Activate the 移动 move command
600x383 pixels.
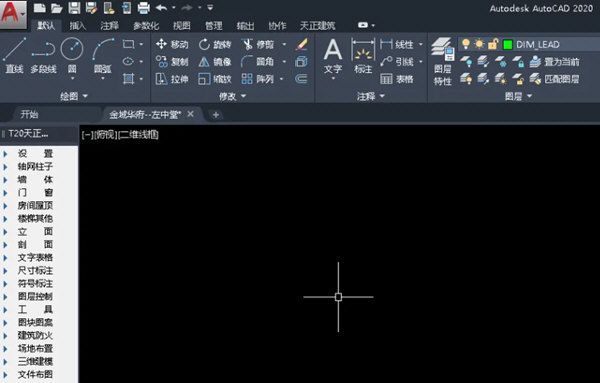pos(172,44)
